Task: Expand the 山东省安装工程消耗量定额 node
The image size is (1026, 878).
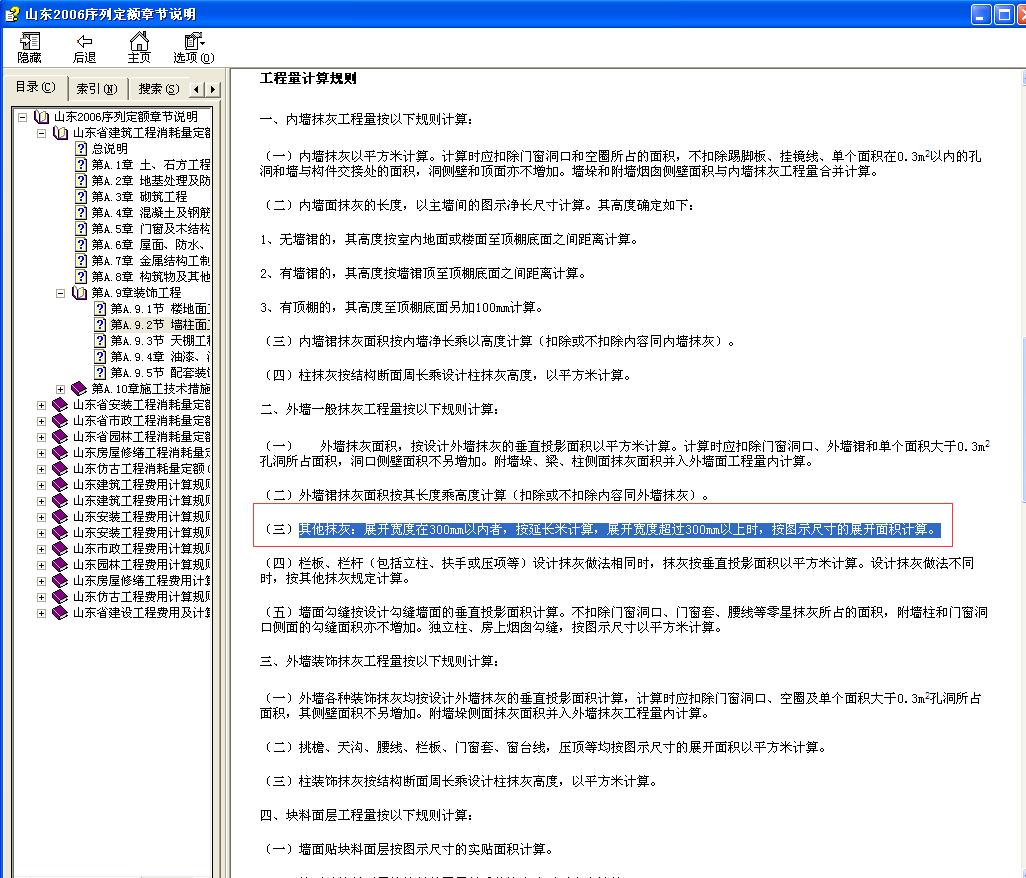Action: [41, 406]
